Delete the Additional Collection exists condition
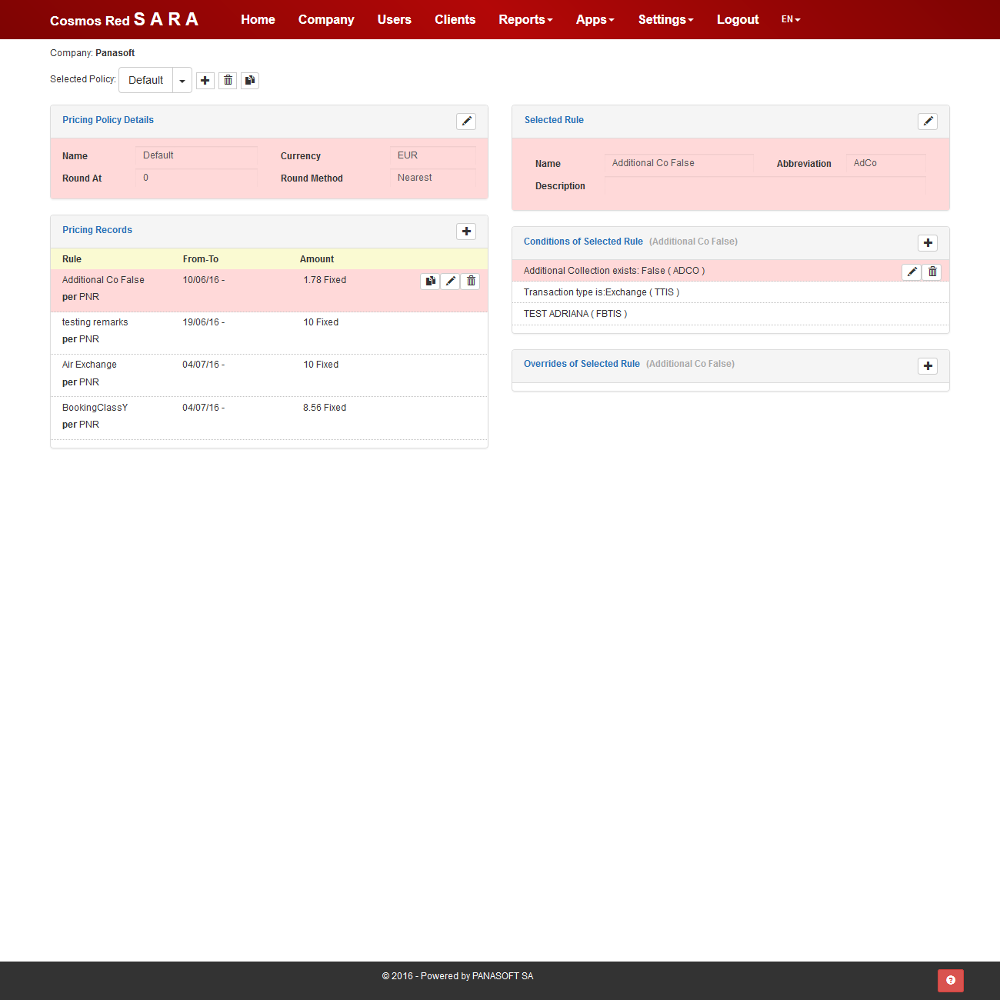Image resolution: width=1000 pixels, height=1000 pixels. tap(932, 272)
